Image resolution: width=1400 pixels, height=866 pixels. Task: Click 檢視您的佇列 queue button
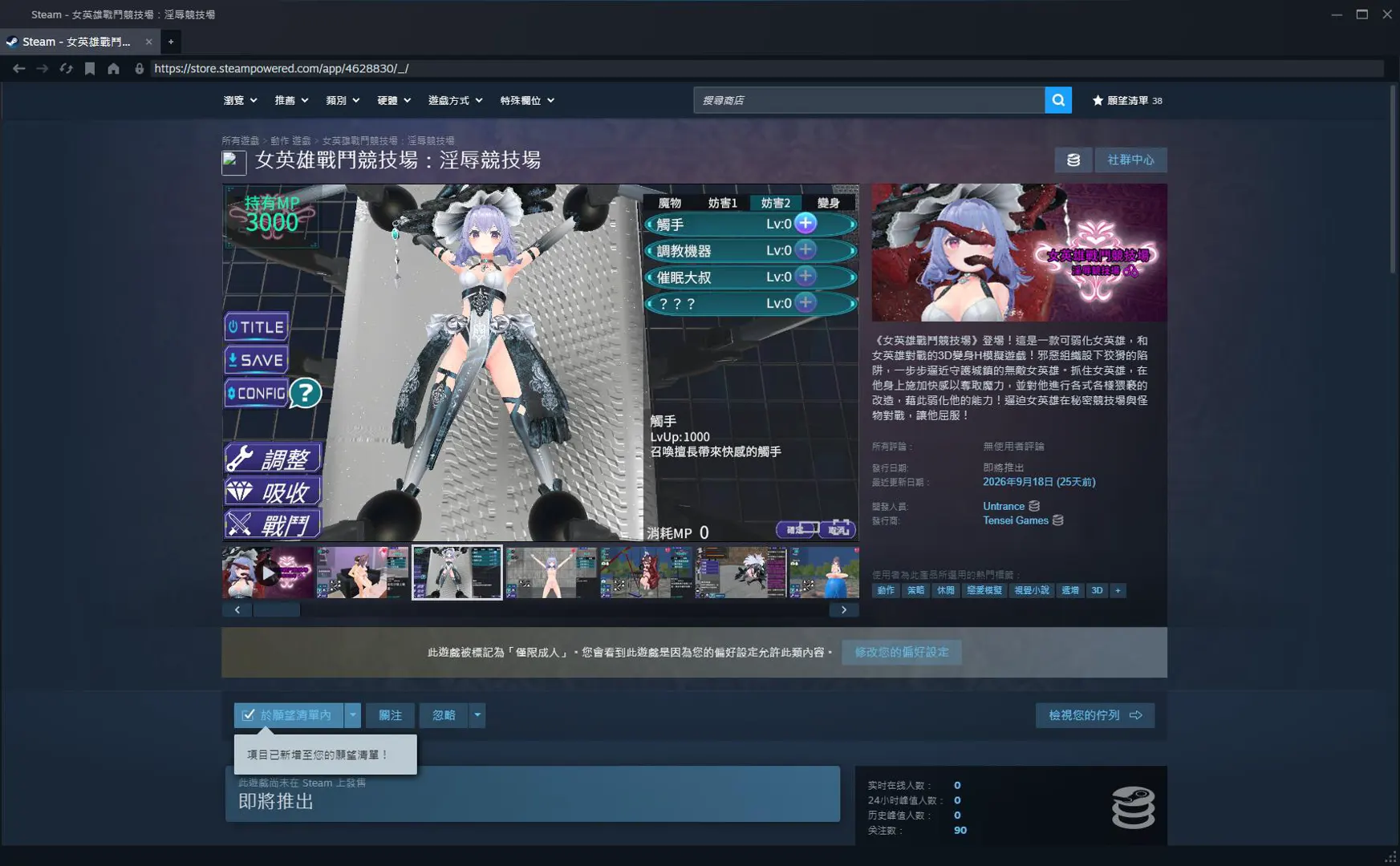pyautogui.click(x=1095, y=714)
